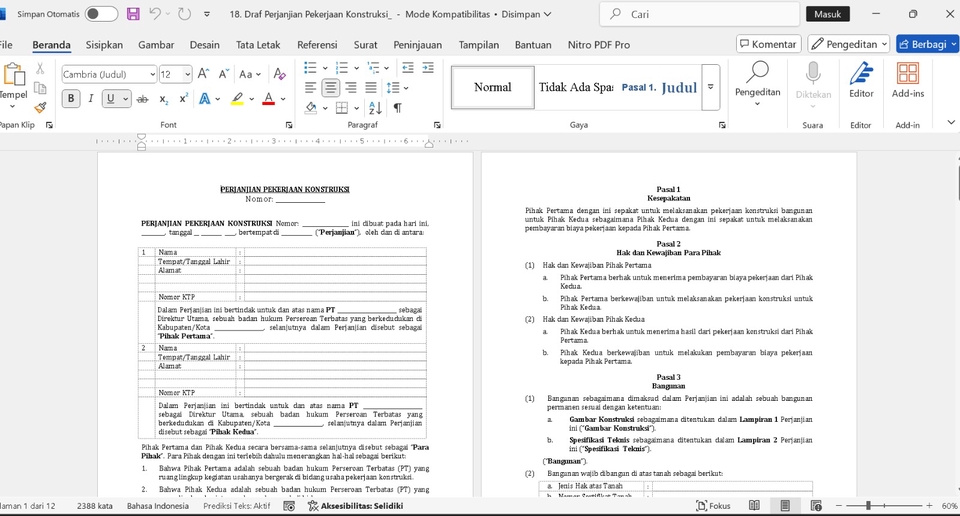
Task: Open Font dialog launcher
Action: pyautogui.click(x=289, y=125)
